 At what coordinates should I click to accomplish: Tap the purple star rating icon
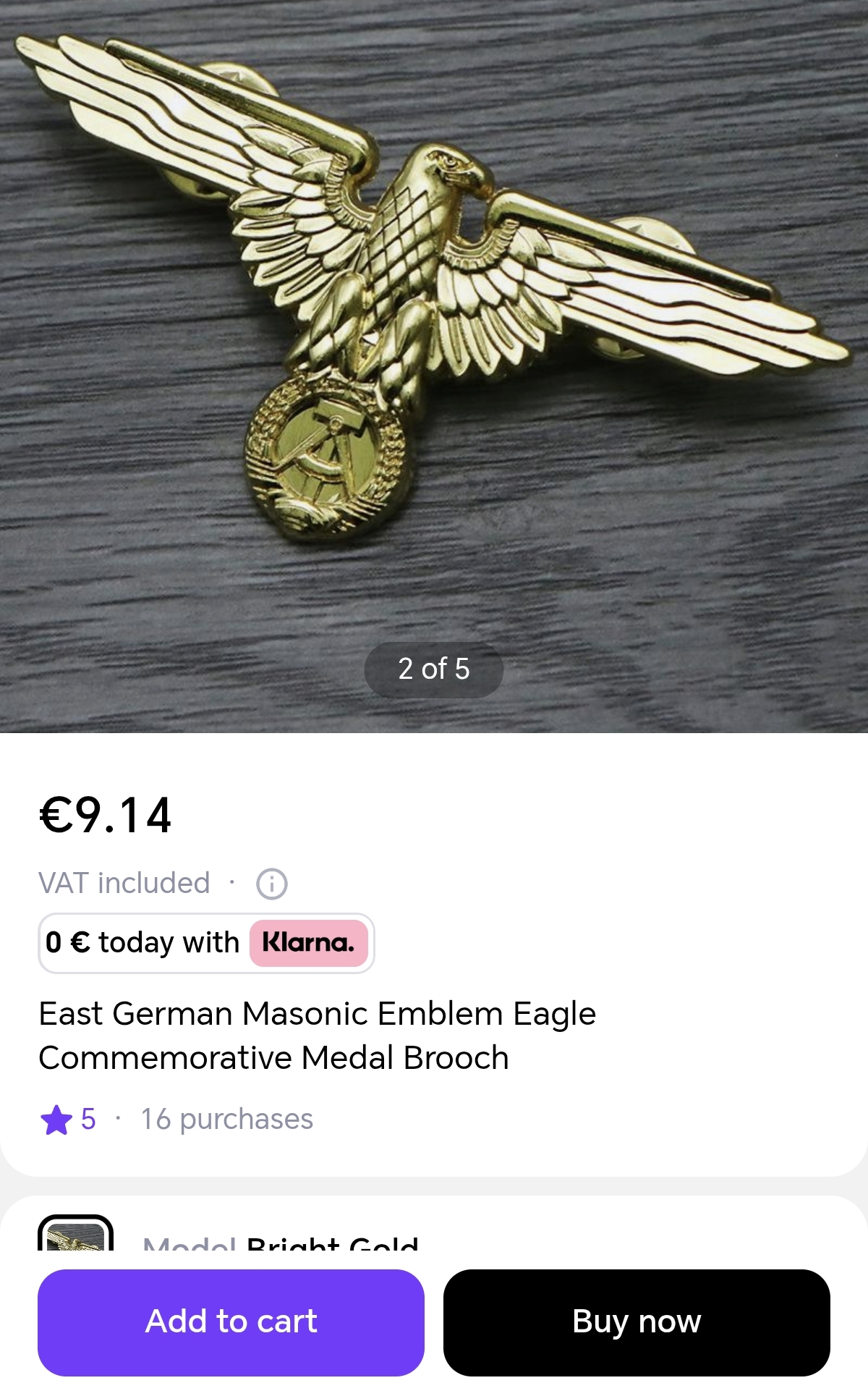pyautogui.click(x=56, y=1120)
